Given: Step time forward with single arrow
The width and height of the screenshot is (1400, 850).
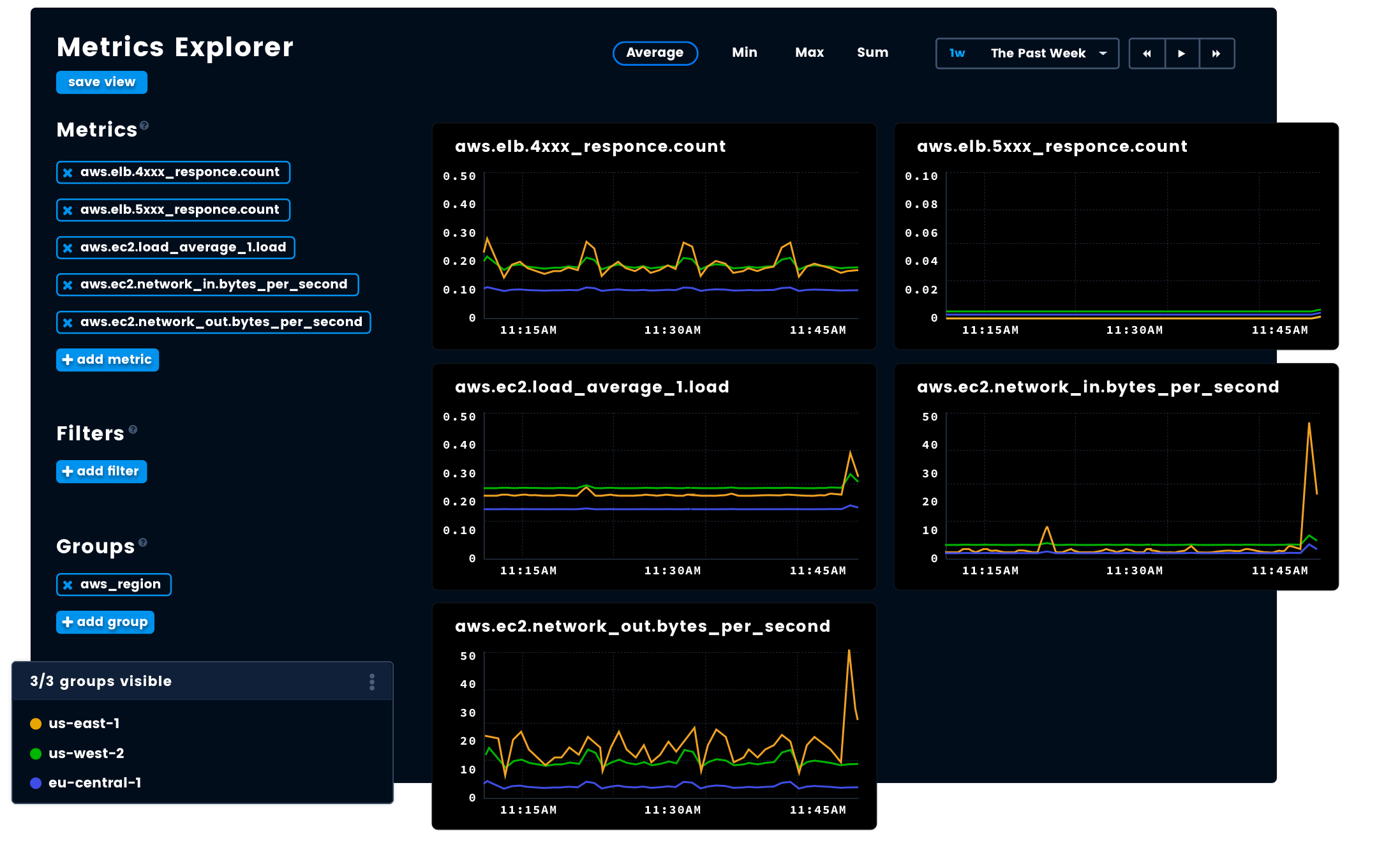Looking at the screenshot, I should coord(1182,54).
